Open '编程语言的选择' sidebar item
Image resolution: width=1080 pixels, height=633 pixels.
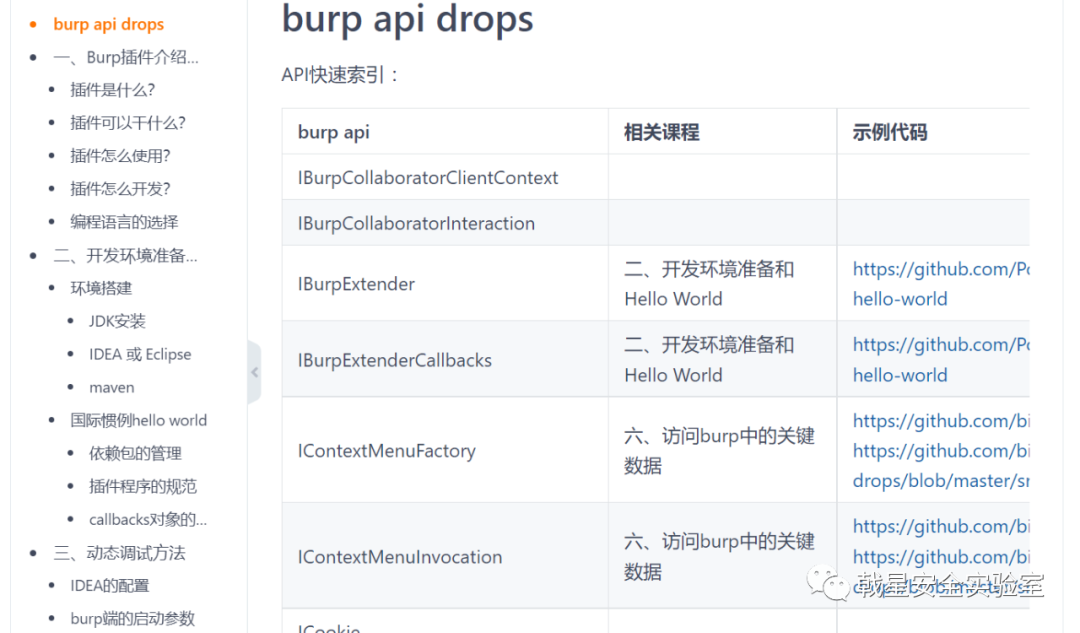click(x=124, y=222)
